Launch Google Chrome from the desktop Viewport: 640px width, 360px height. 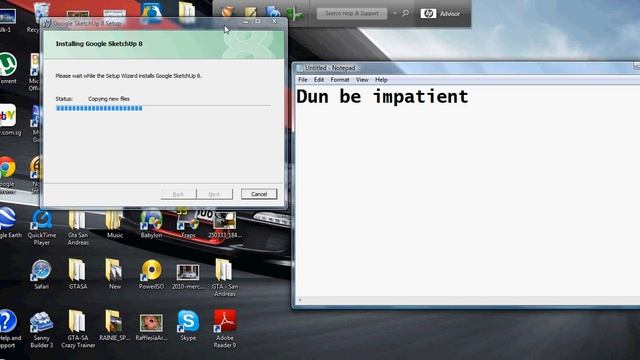(x=7, y=167)
